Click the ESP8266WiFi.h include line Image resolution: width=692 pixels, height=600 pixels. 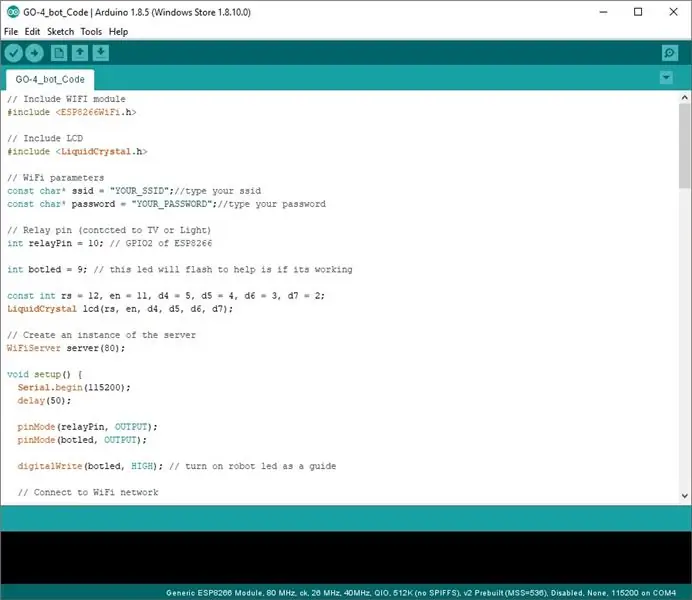71,112
